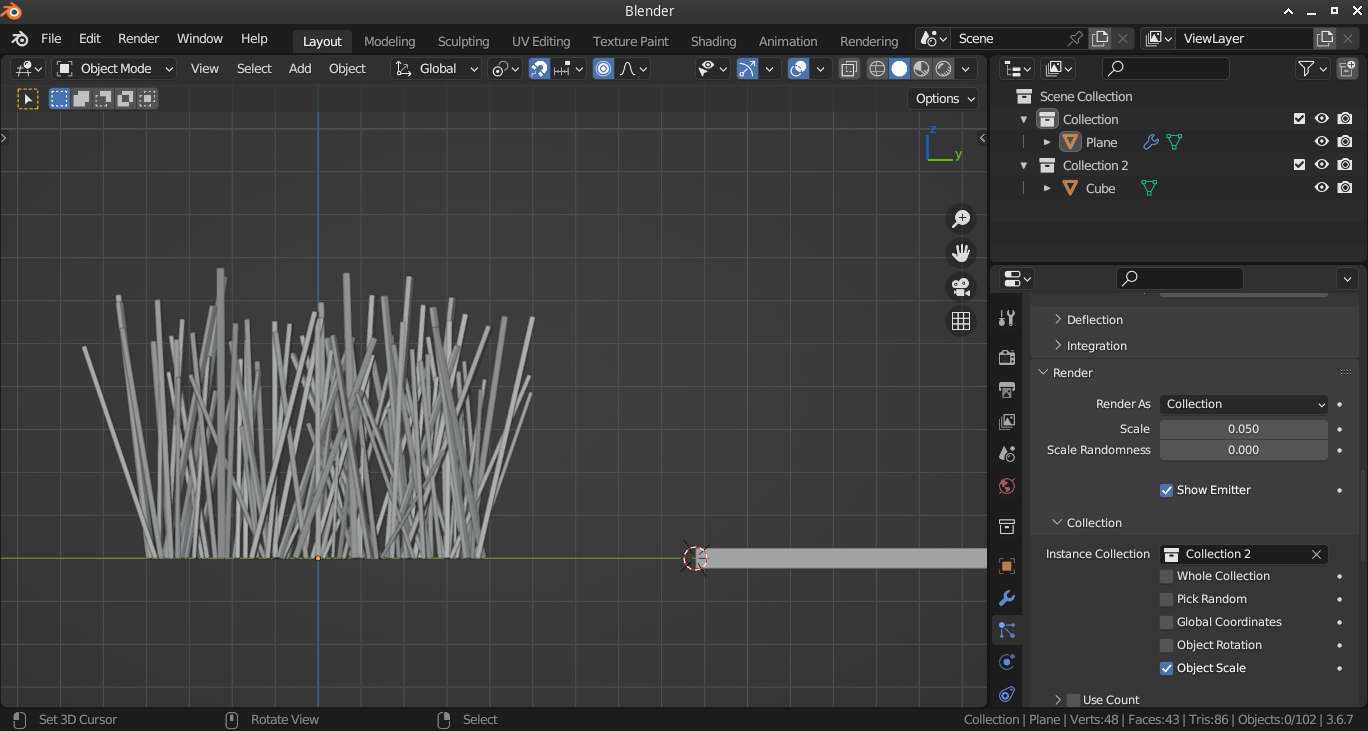1368x731 pixels.
Task: Expand the Deflection panel
Action: click(1094, 320)
